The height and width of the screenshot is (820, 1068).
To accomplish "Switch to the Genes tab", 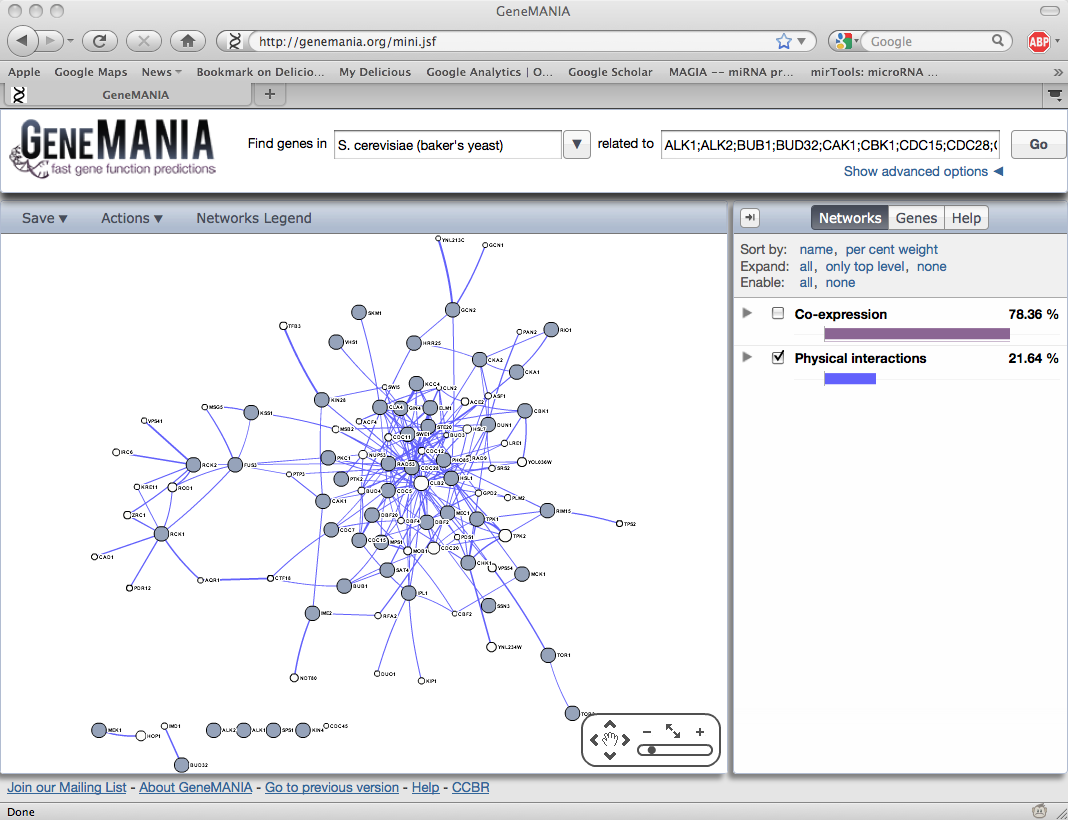I will [x=916, y=218].
